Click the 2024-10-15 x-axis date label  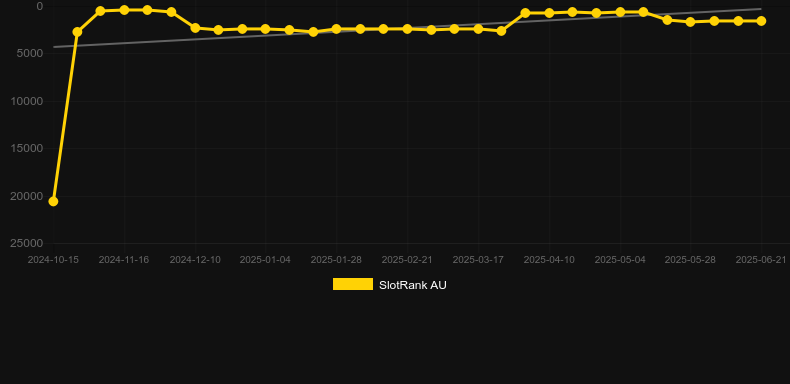(x=53, y=260)
